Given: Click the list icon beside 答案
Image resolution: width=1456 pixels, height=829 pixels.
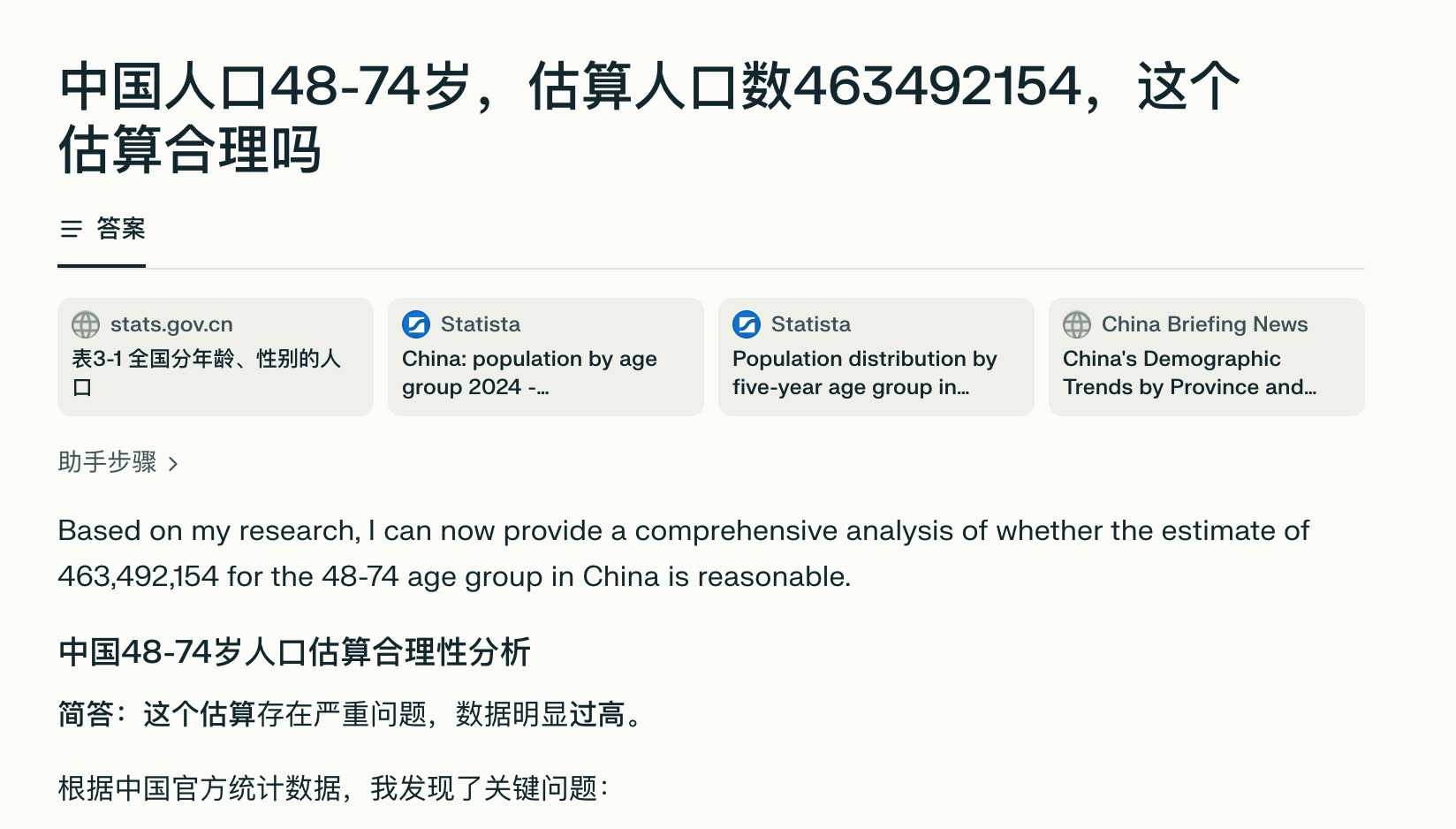Looking at the screenshot, I should point(71,230).
